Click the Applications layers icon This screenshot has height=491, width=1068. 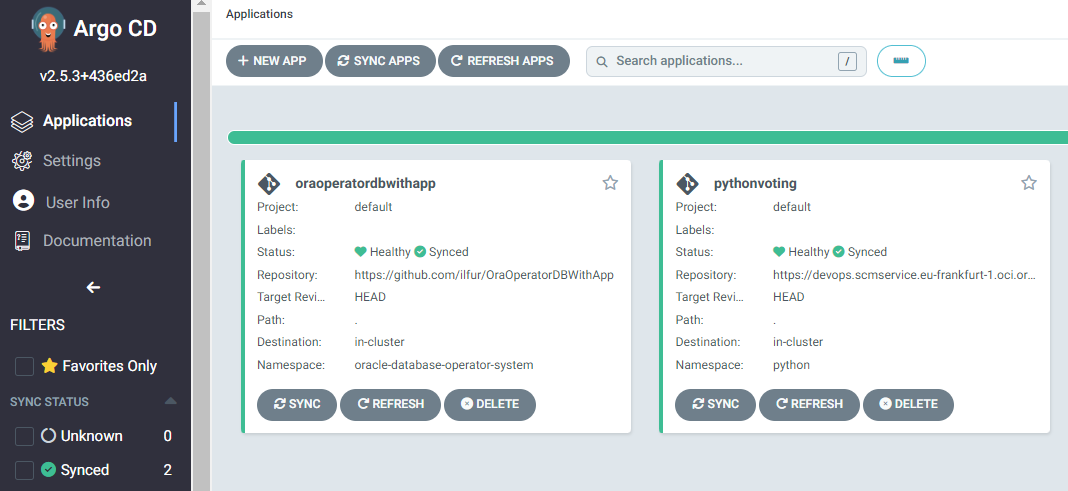click(22, 122)
